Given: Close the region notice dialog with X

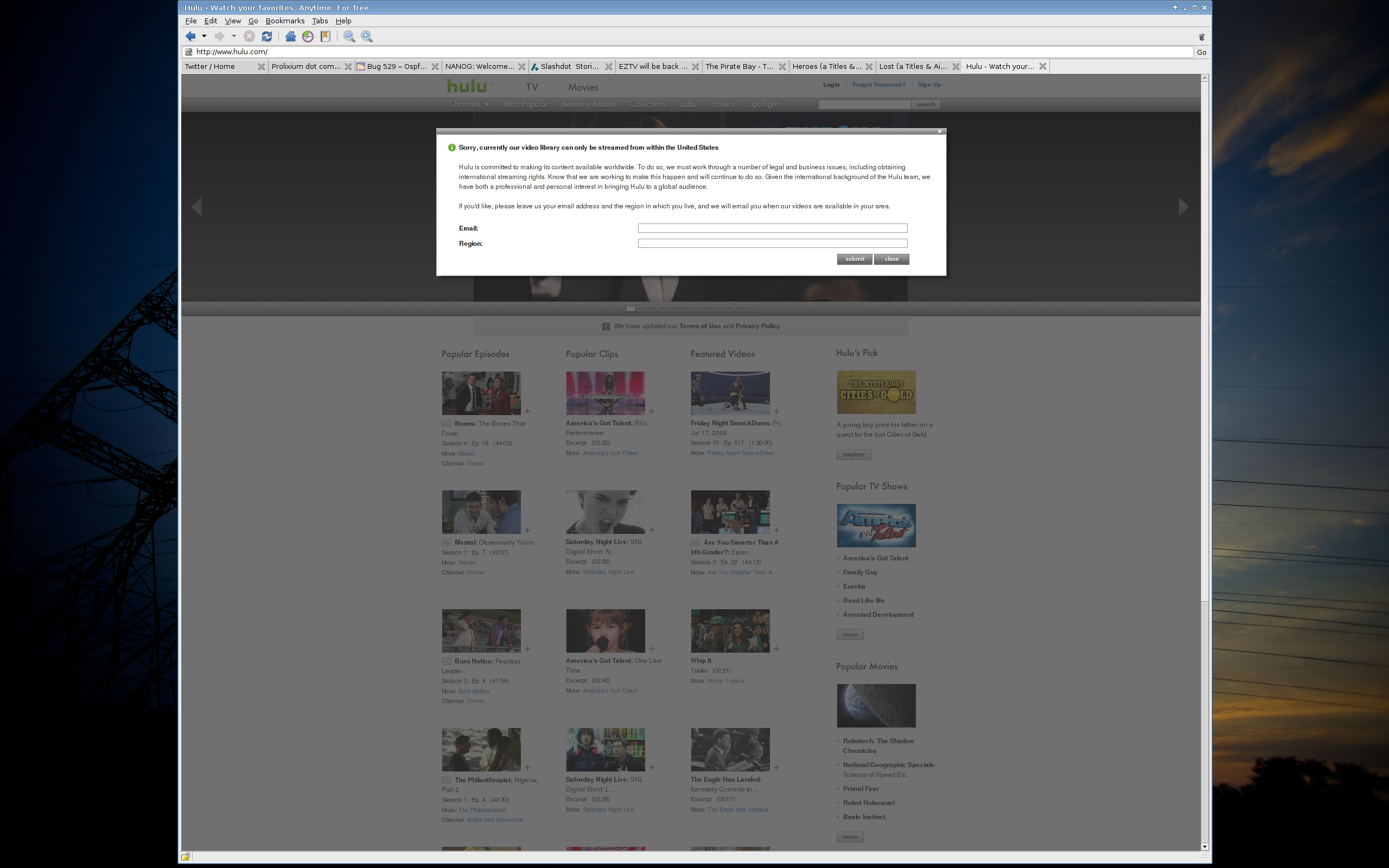Looking at the screenshot, I should click(940, 131).
